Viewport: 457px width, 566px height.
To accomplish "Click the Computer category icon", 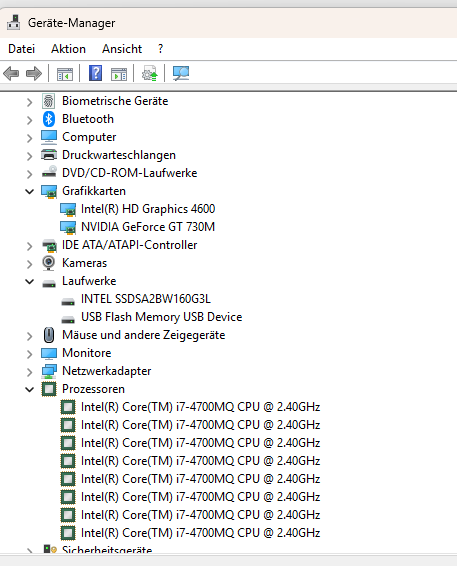I will 49,137.
